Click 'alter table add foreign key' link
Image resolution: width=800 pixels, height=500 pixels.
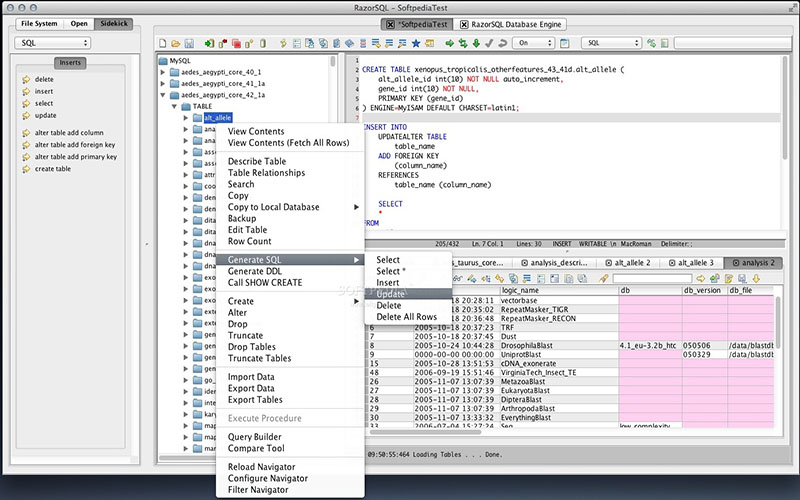point(75,145)
